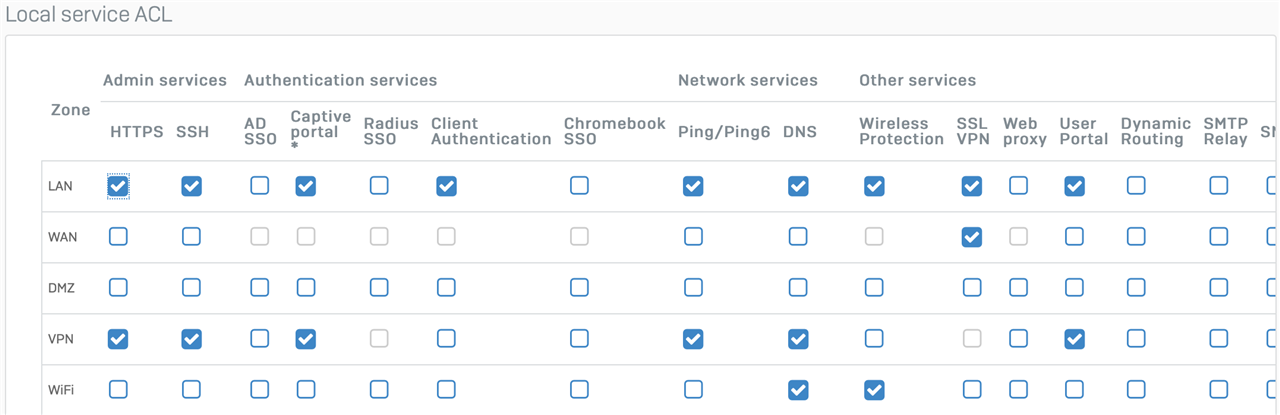Enable Ping/Ping6 for WAN zone

693,237
